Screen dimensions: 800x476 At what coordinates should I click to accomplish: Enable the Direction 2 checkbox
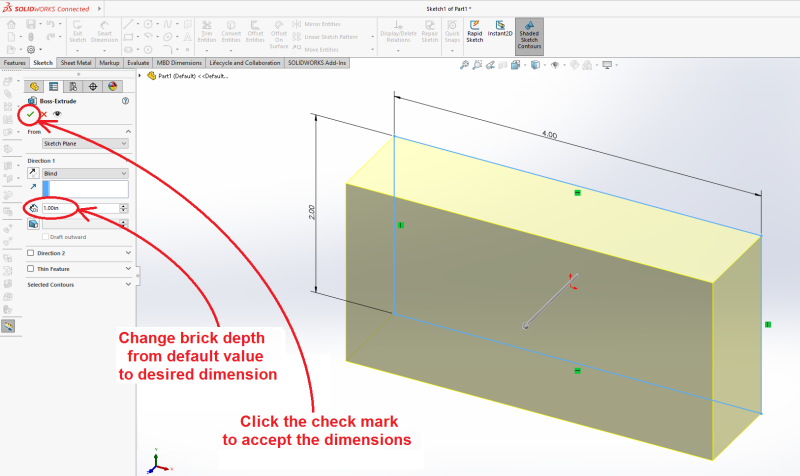pos(30,253)
